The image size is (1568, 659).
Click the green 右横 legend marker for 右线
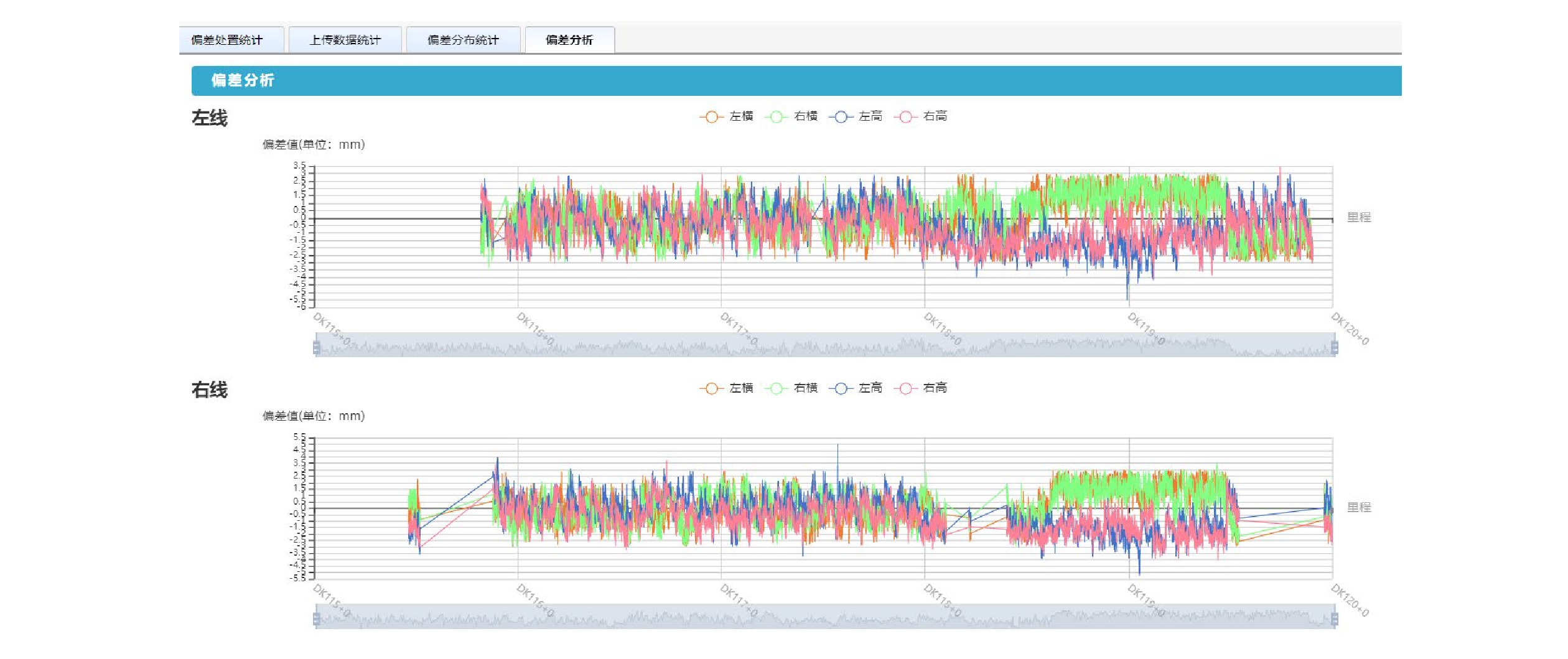[x=776, y=388]
